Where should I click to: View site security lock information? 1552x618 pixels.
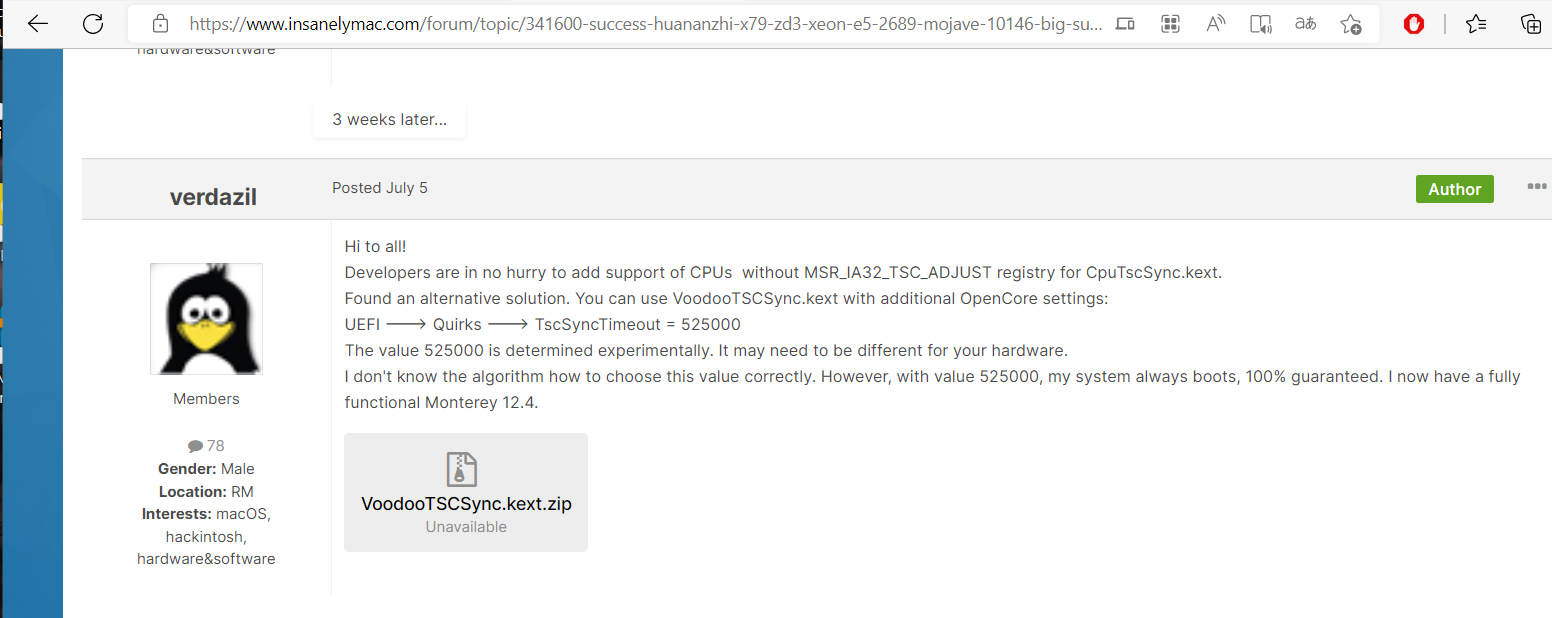point(159,24)
